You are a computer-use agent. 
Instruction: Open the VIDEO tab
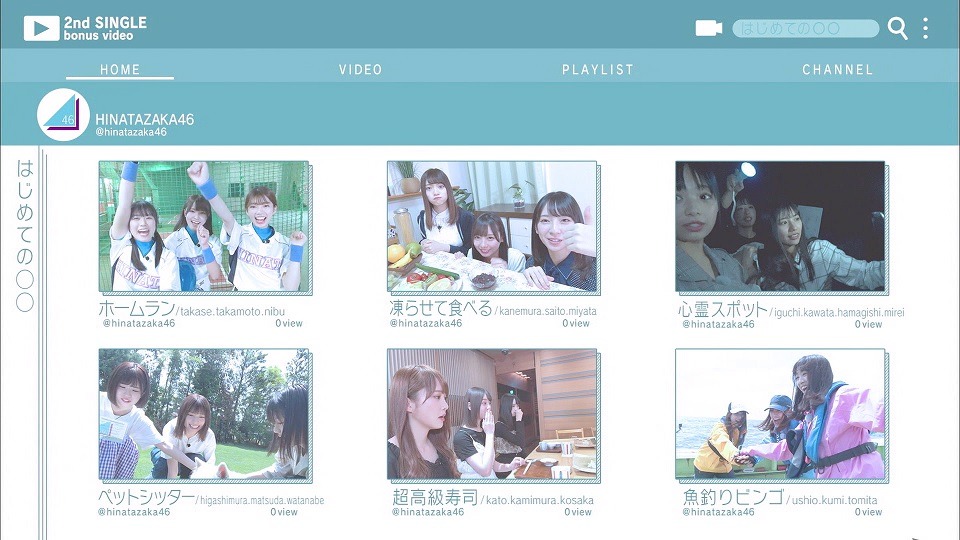[x=360, y=70]
